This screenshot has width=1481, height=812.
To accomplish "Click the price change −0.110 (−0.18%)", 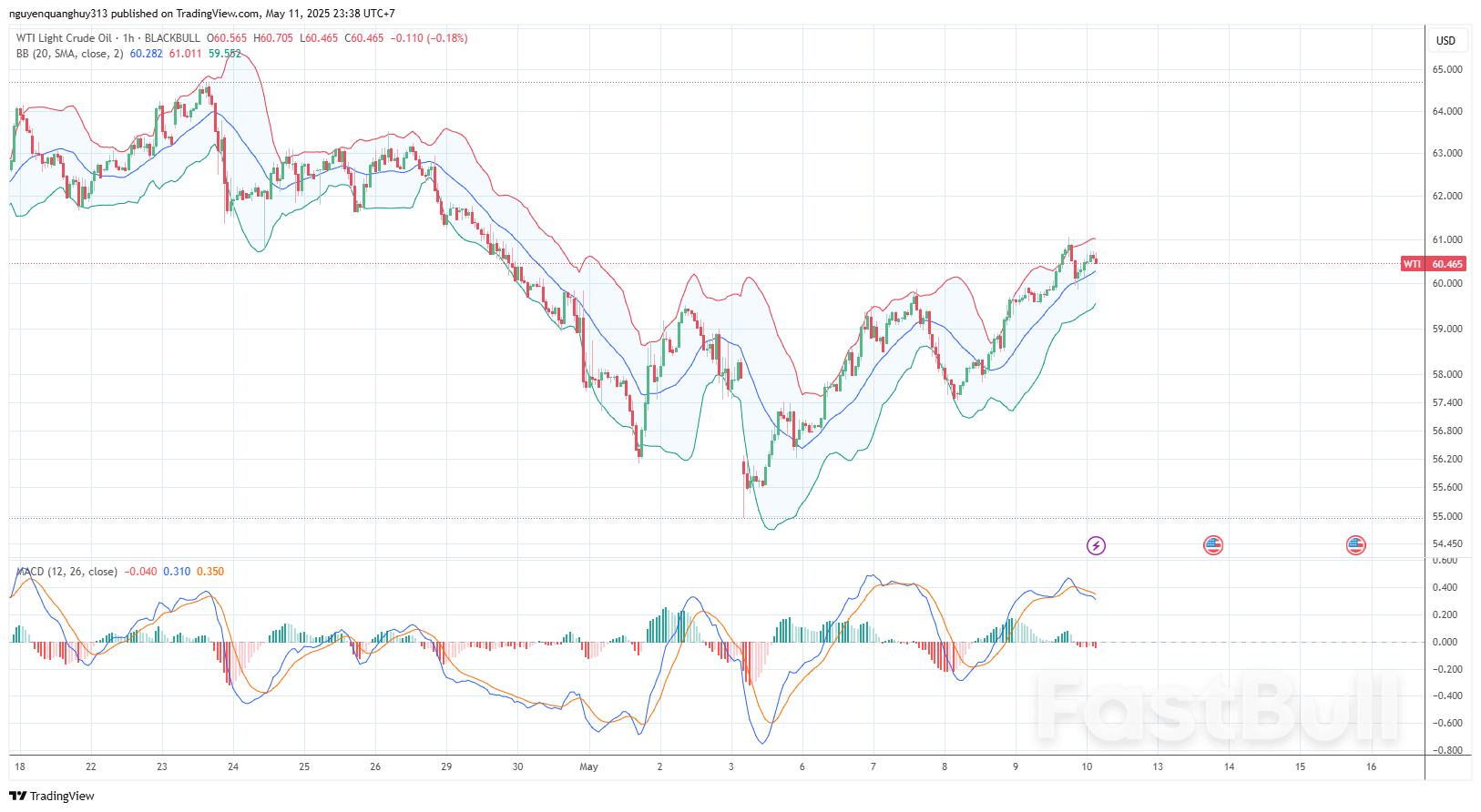I will coord(429,38).
